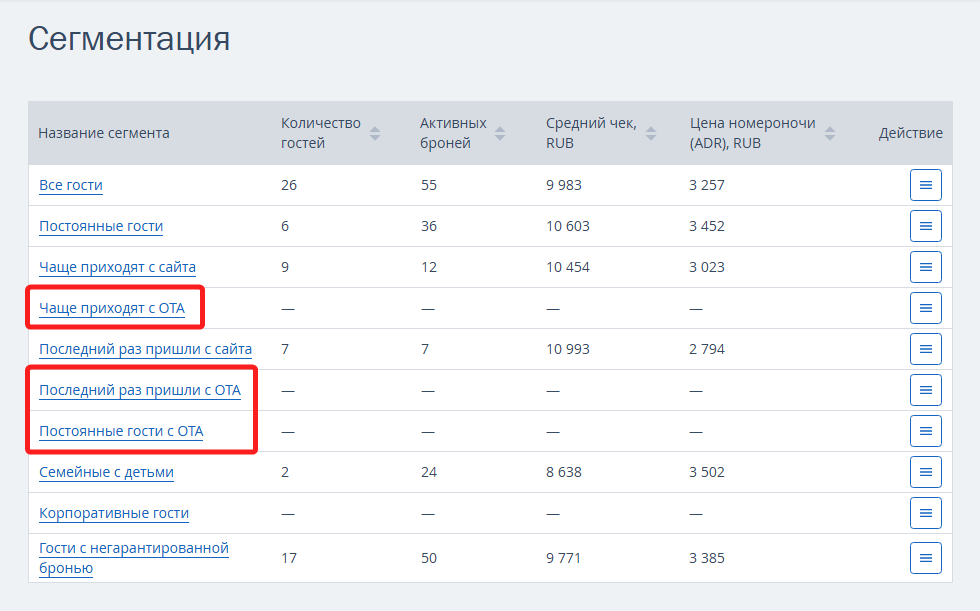Select the 9 771 average check value
Viewport: 980px width, 611px height.
pyautogui.click(x=563, y=558)
